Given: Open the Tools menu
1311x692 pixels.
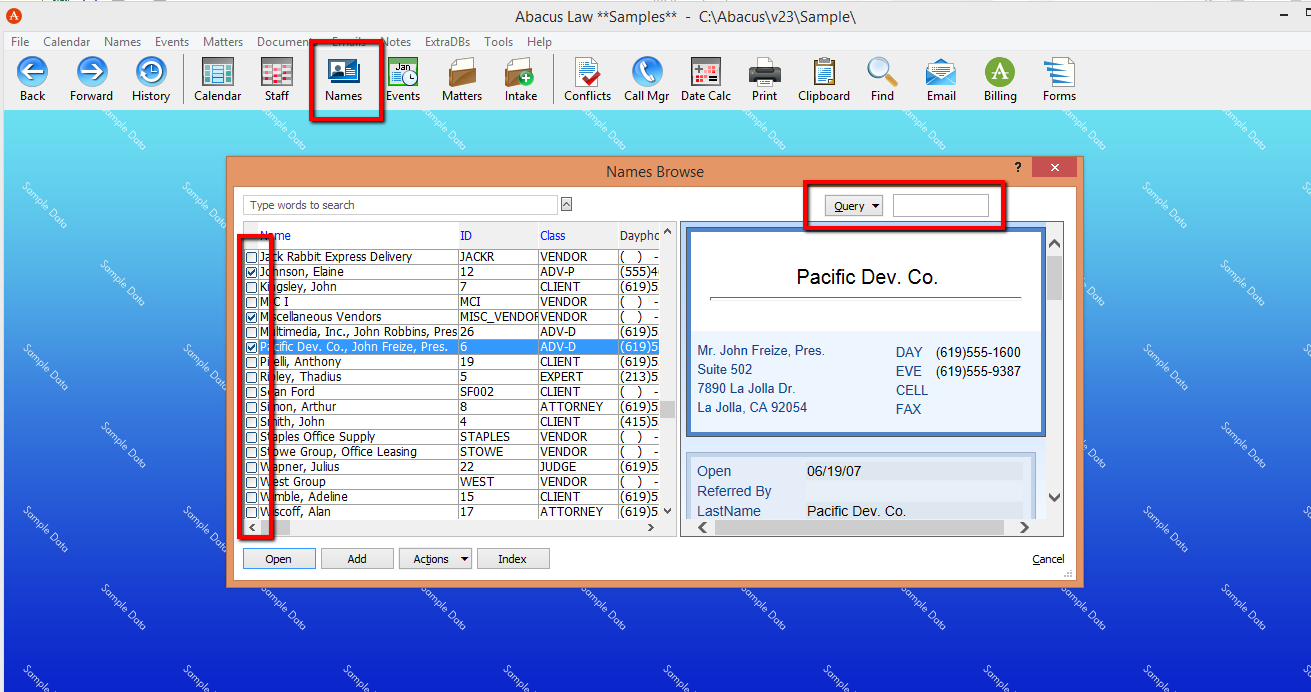Looking at the screenshot, I should tap(498, 42).
